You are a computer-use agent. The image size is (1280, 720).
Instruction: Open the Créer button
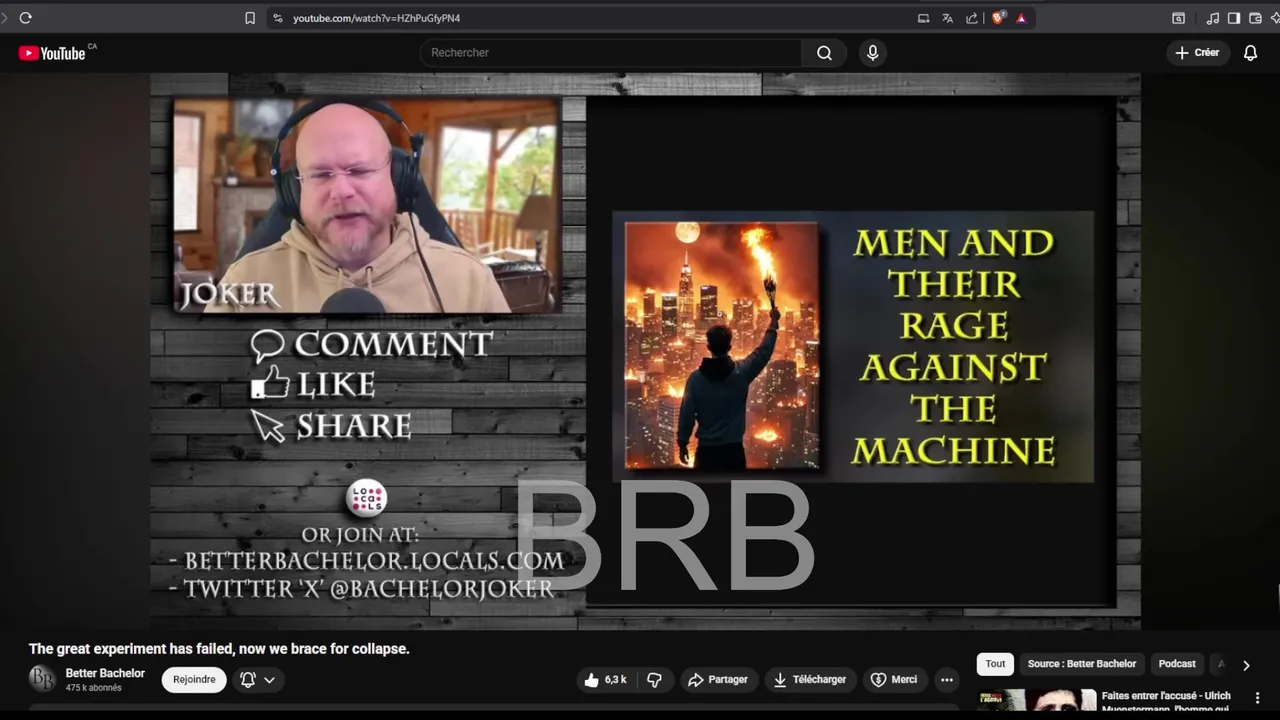tap(1197, 53)
